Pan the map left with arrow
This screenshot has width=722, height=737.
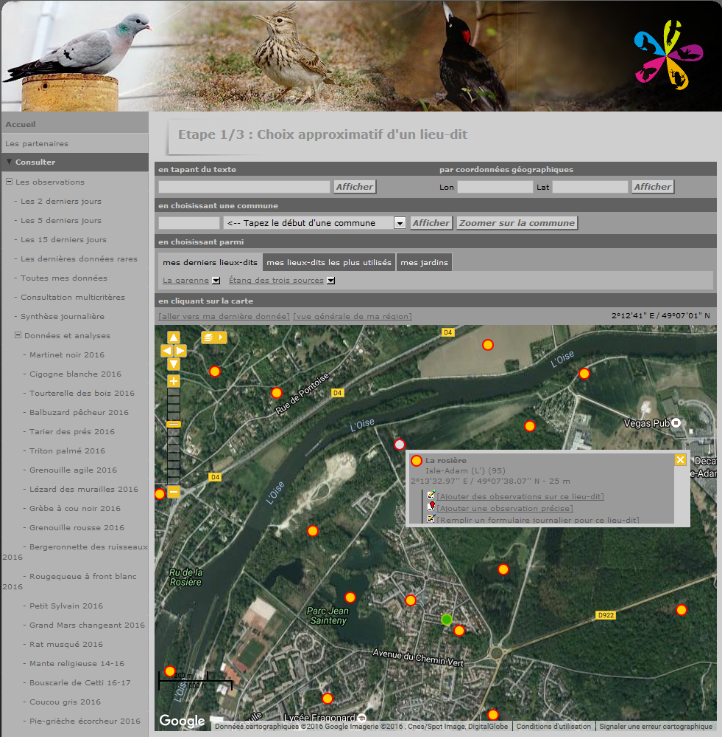click(x=167, y=351)
